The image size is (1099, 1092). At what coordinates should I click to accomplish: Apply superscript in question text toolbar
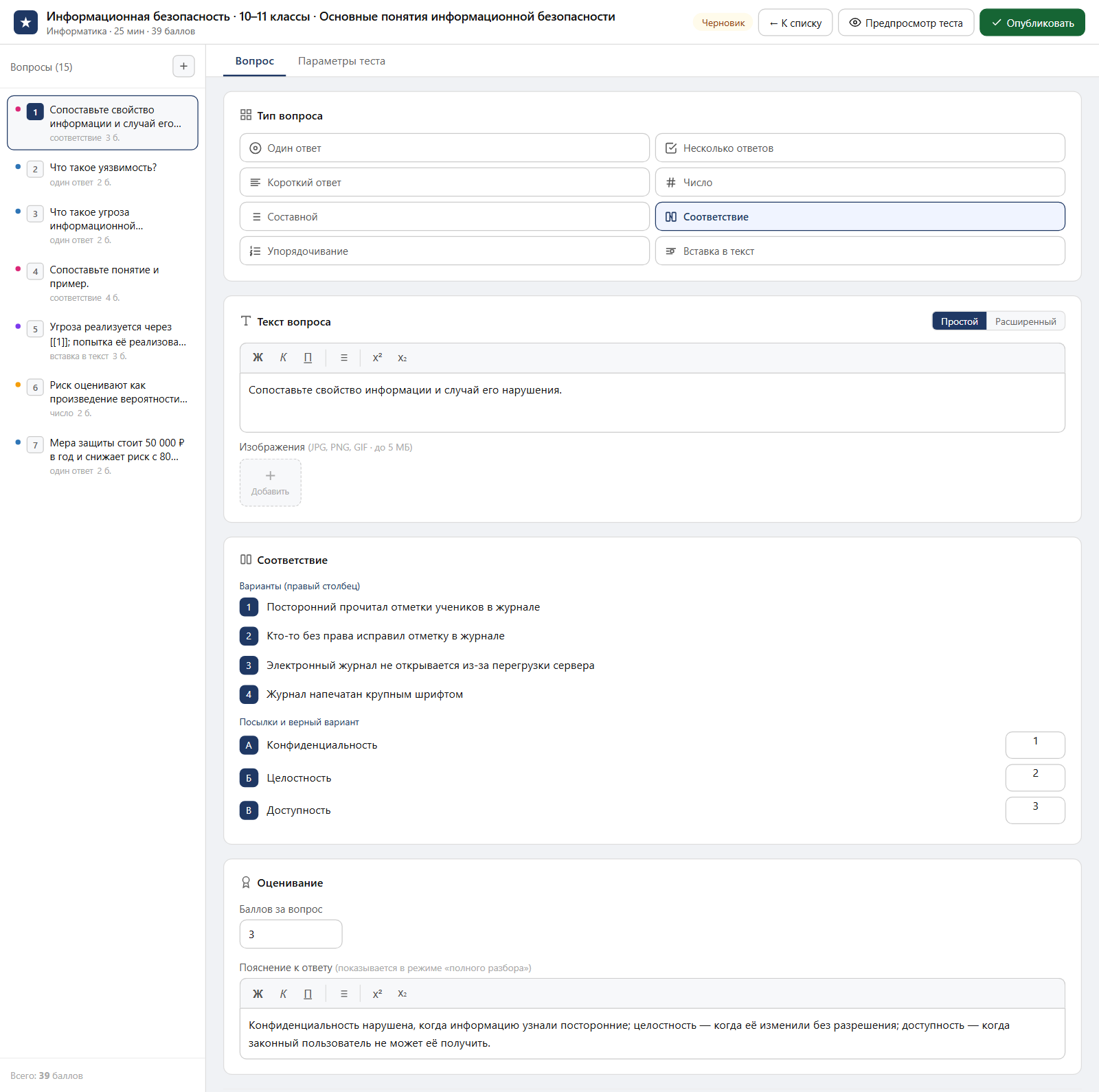(x=377, y=358)
